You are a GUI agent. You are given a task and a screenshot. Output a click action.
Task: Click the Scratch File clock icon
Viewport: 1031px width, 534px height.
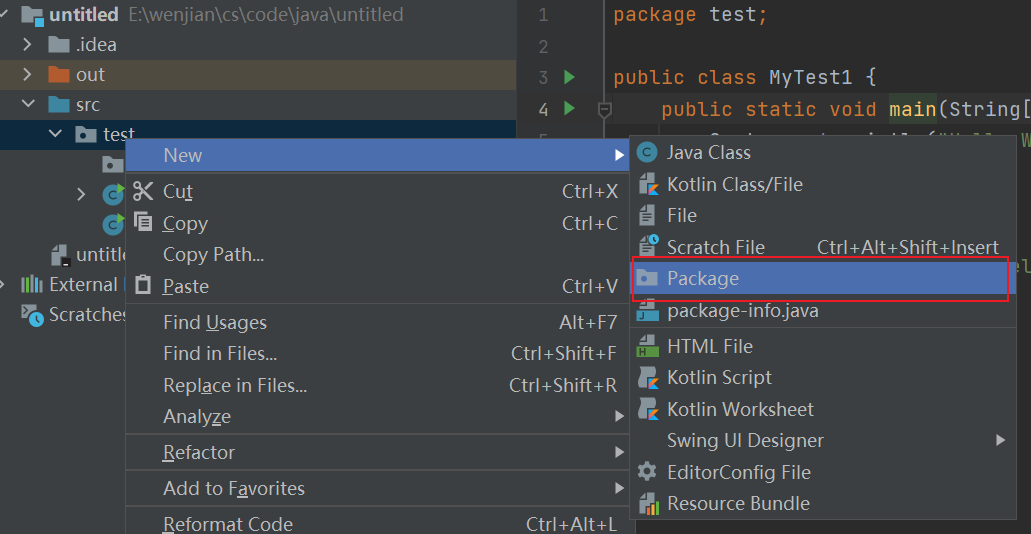point(648,246)
